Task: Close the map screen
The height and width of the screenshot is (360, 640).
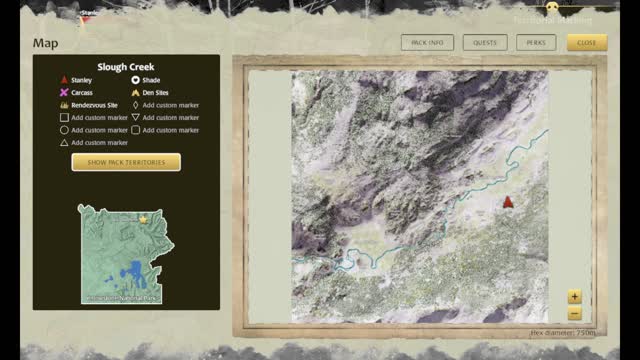Action: (x=587, y=42)
